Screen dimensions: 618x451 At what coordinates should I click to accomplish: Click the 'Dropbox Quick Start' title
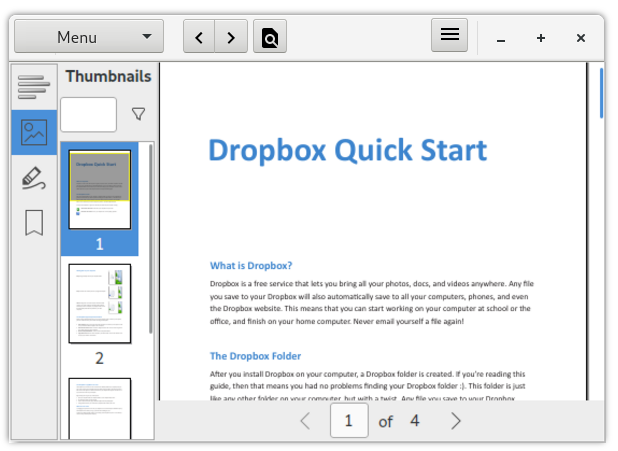[348, 151]
